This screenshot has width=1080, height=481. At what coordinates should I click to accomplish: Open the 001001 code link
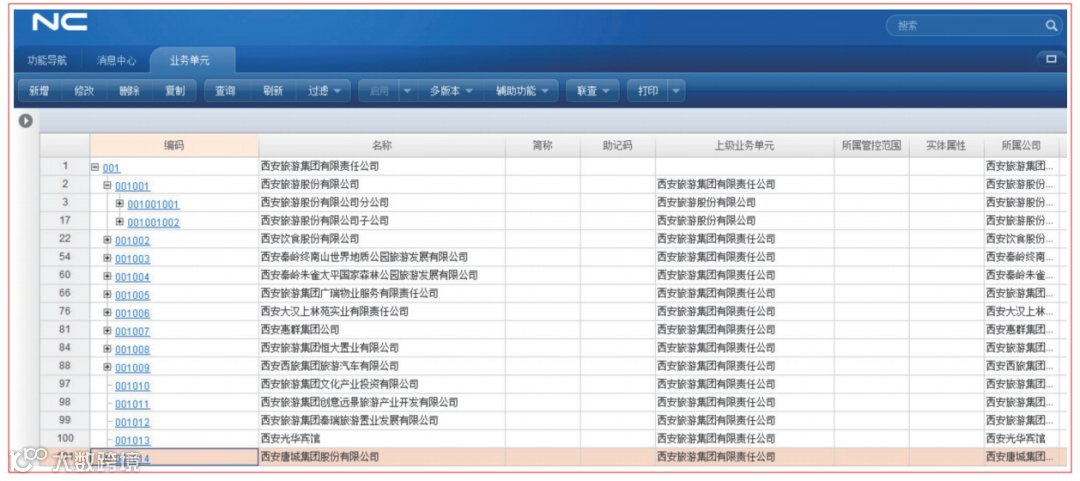(132, 186)
